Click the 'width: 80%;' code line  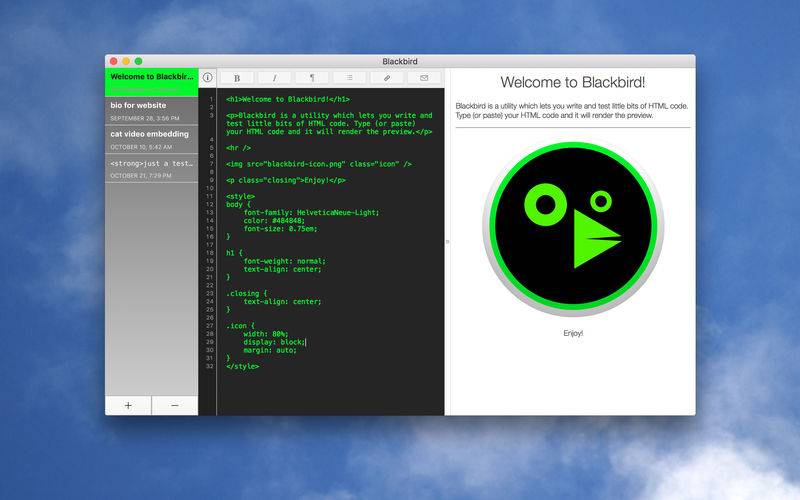coord(266,334)
